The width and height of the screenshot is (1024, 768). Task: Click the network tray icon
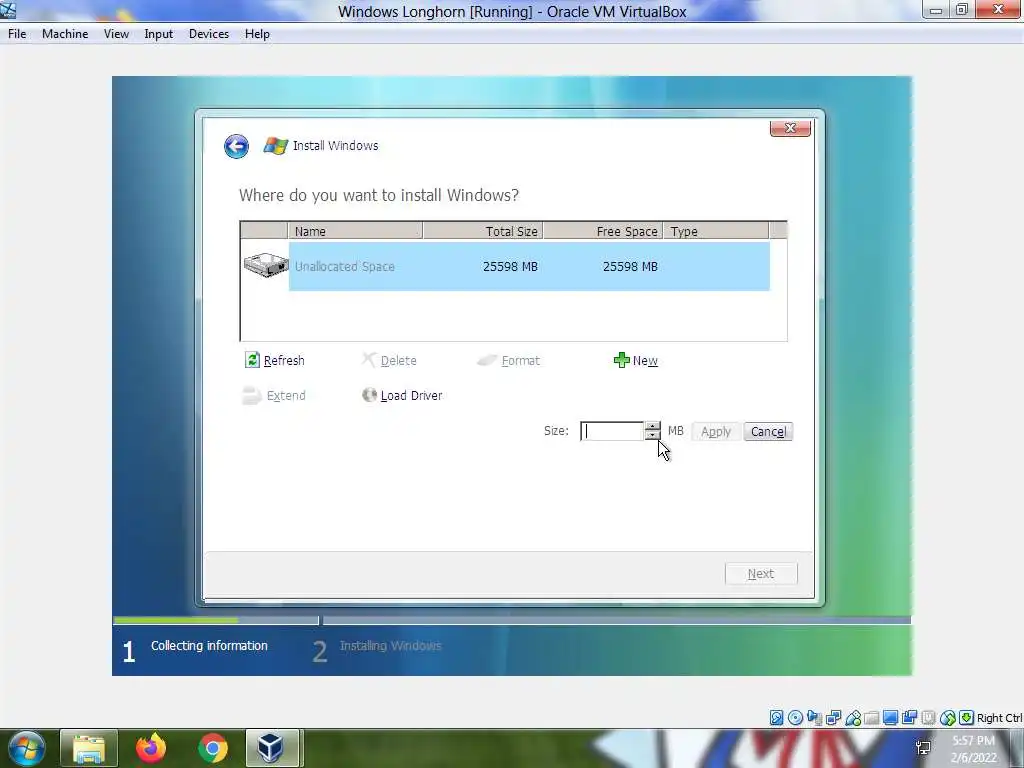pyautogui.click(x=923, y=748)
